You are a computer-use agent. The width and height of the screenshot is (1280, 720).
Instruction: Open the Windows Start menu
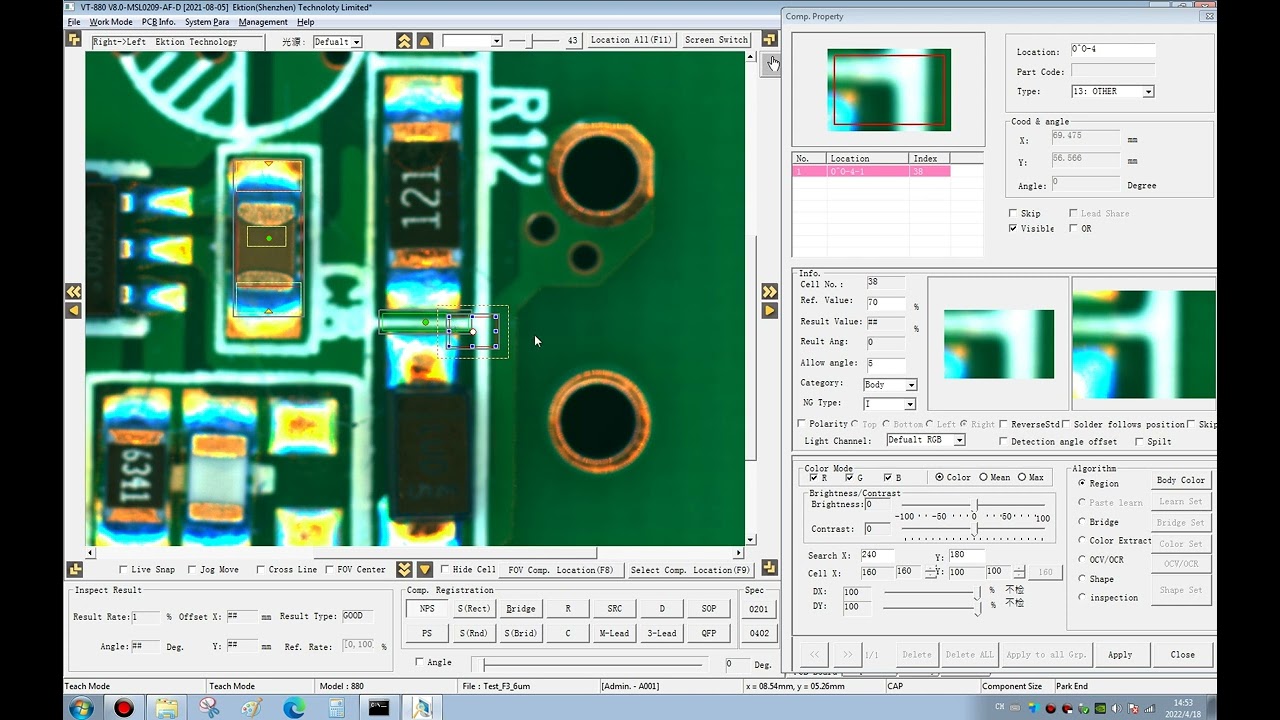(x=82, y=708)
